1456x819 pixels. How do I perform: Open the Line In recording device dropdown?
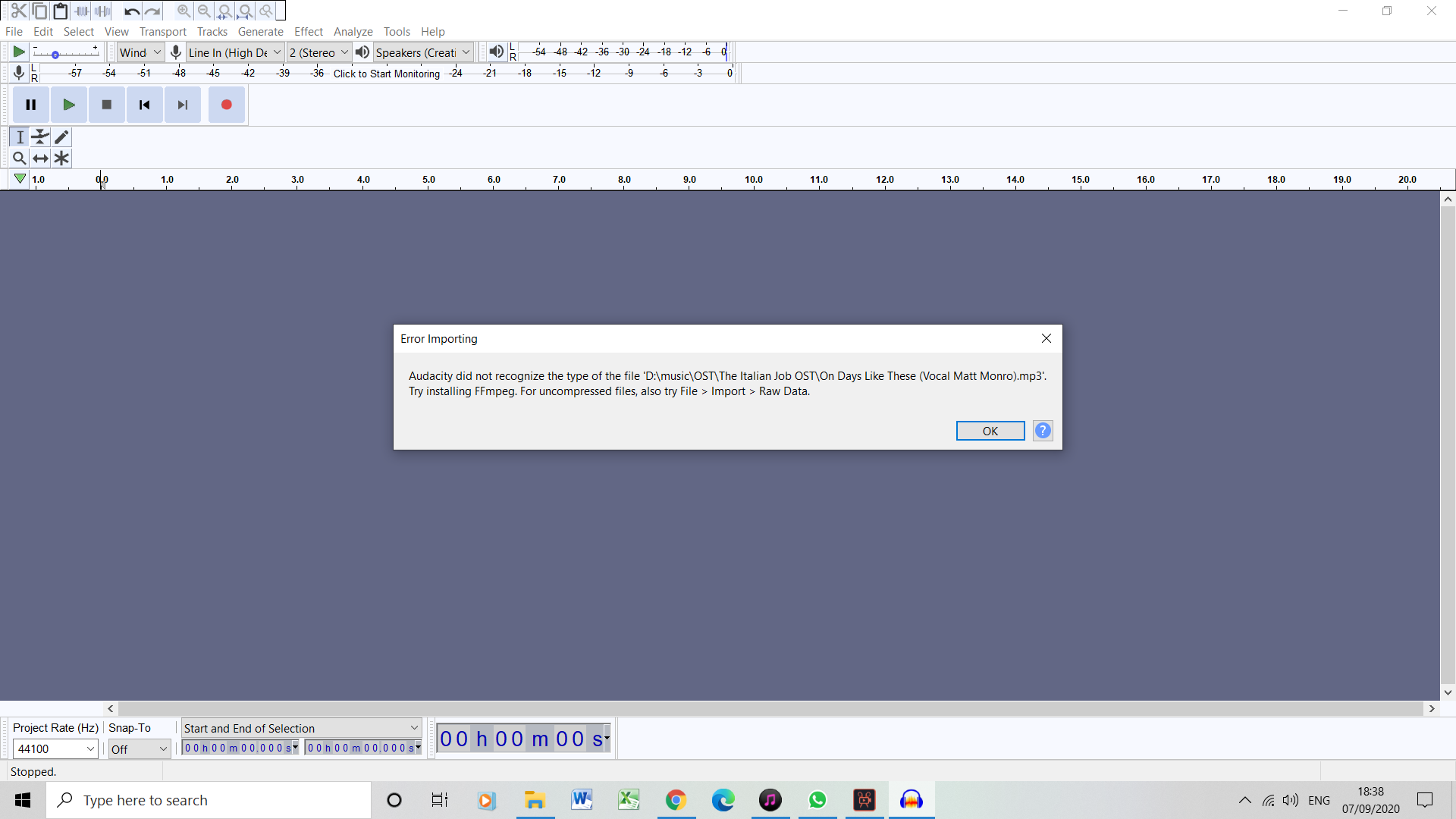(x=235, y=52)
